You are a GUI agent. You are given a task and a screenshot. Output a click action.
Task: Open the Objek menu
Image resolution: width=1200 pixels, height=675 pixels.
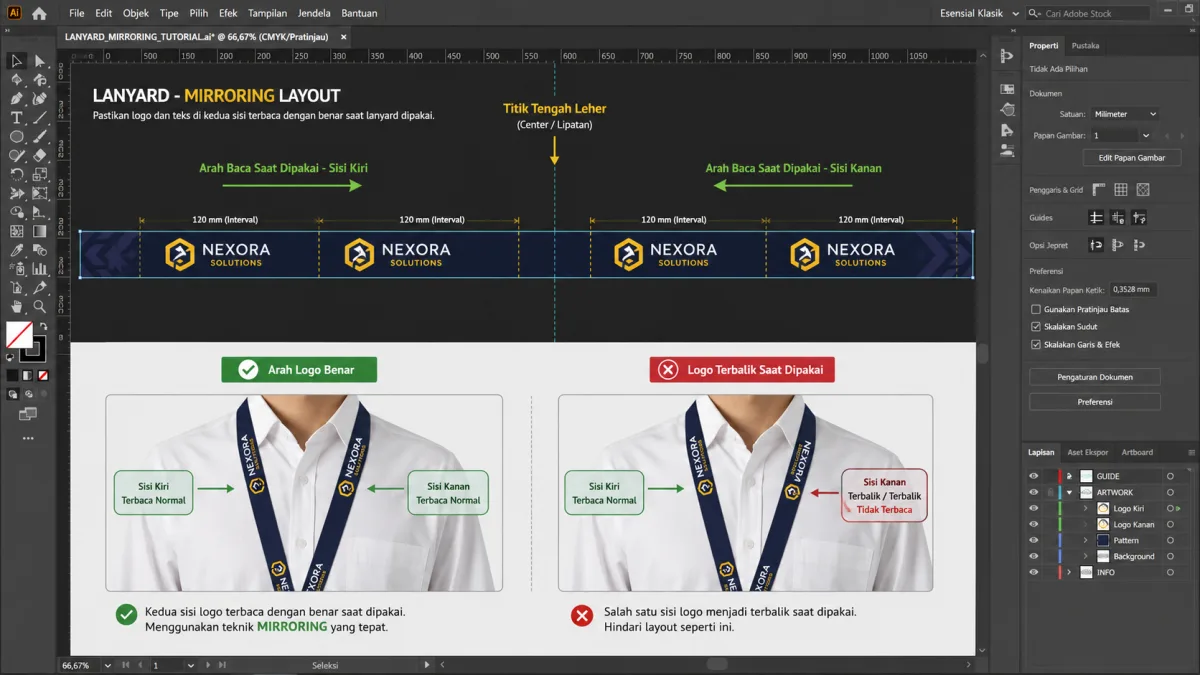pyautogui.click(x=136, y=14)
